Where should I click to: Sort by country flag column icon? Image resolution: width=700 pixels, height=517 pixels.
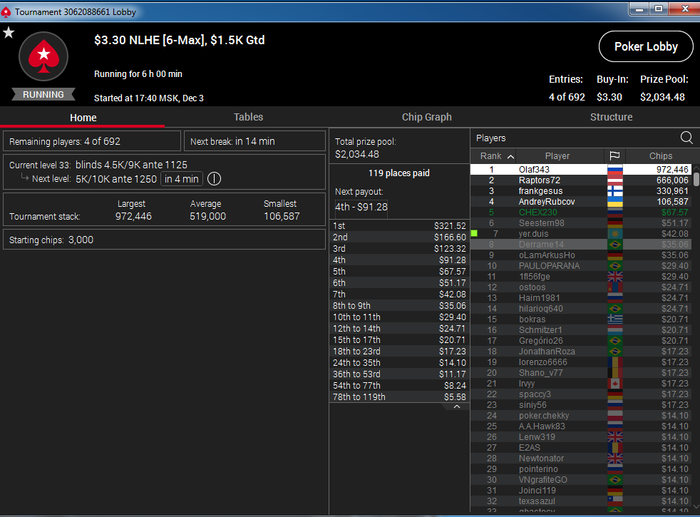click(x=614, y=156)
